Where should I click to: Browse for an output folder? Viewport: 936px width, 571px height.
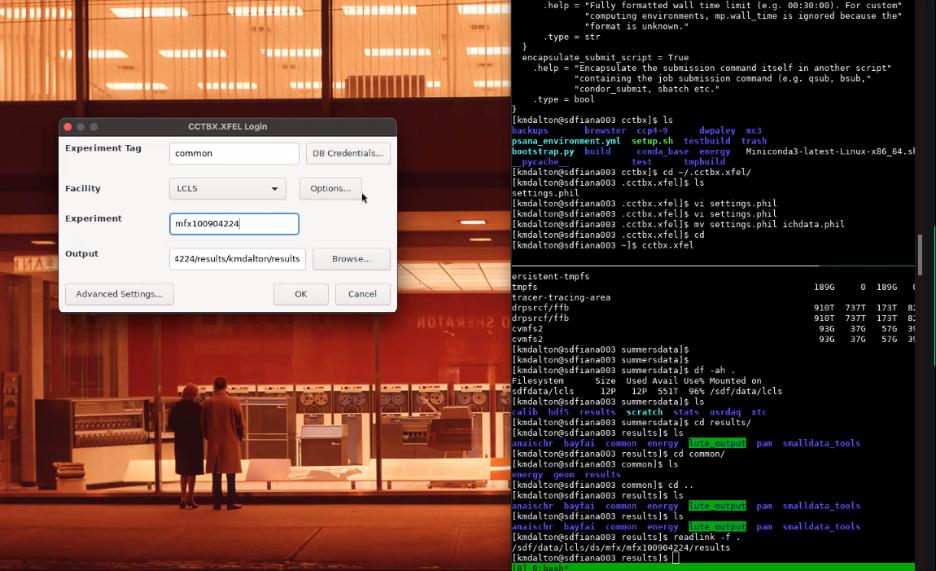(x=351, y=259)
